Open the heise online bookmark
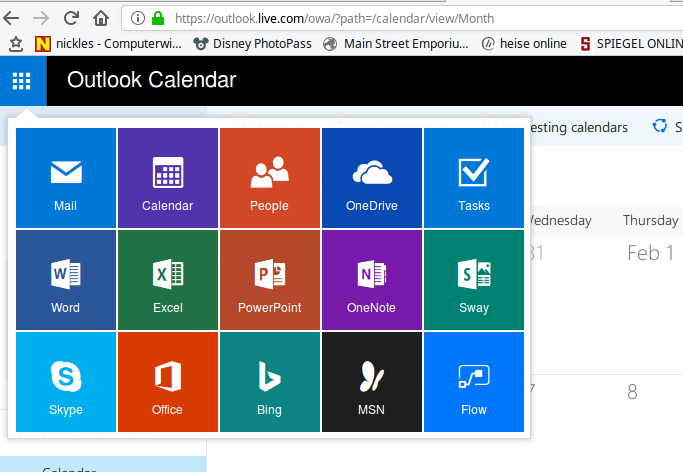The width and height of the screenshot is (683, 472). (x=524, y=44)
